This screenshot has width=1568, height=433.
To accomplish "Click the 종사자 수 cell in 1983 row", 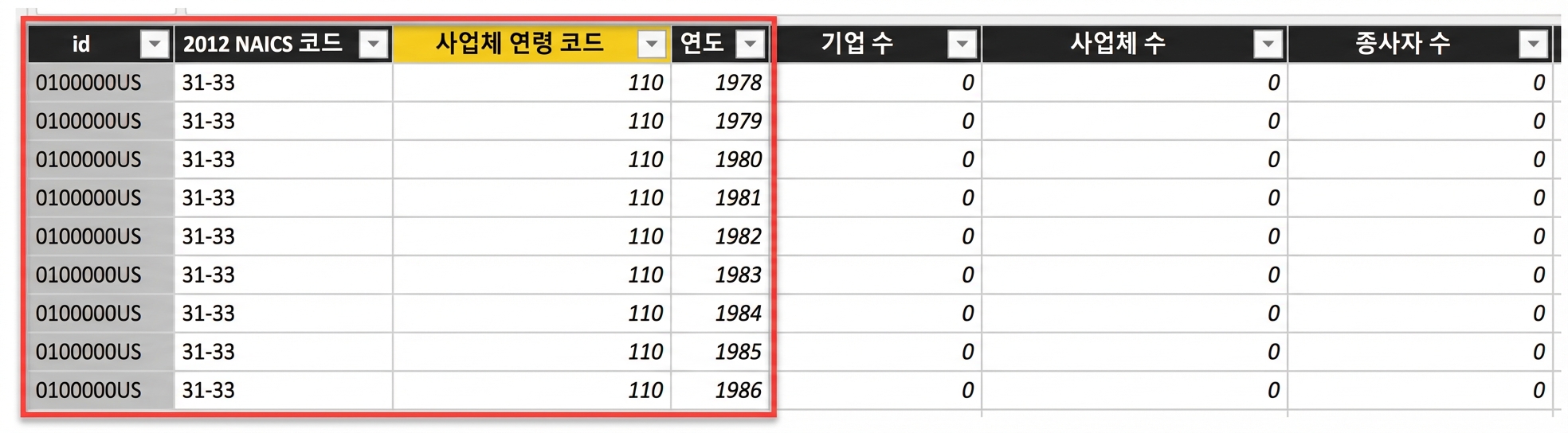I will (1419, 275).
